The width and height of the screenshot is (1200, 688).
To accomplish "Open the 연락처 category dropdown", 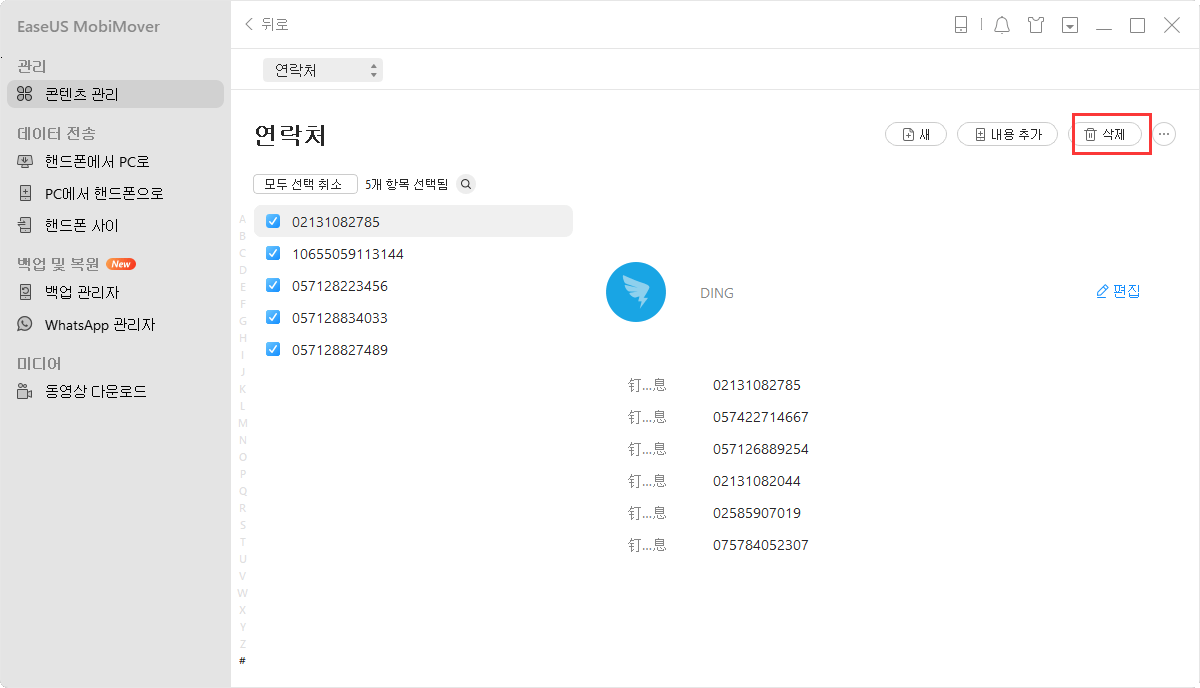I will tap(322, 69).
